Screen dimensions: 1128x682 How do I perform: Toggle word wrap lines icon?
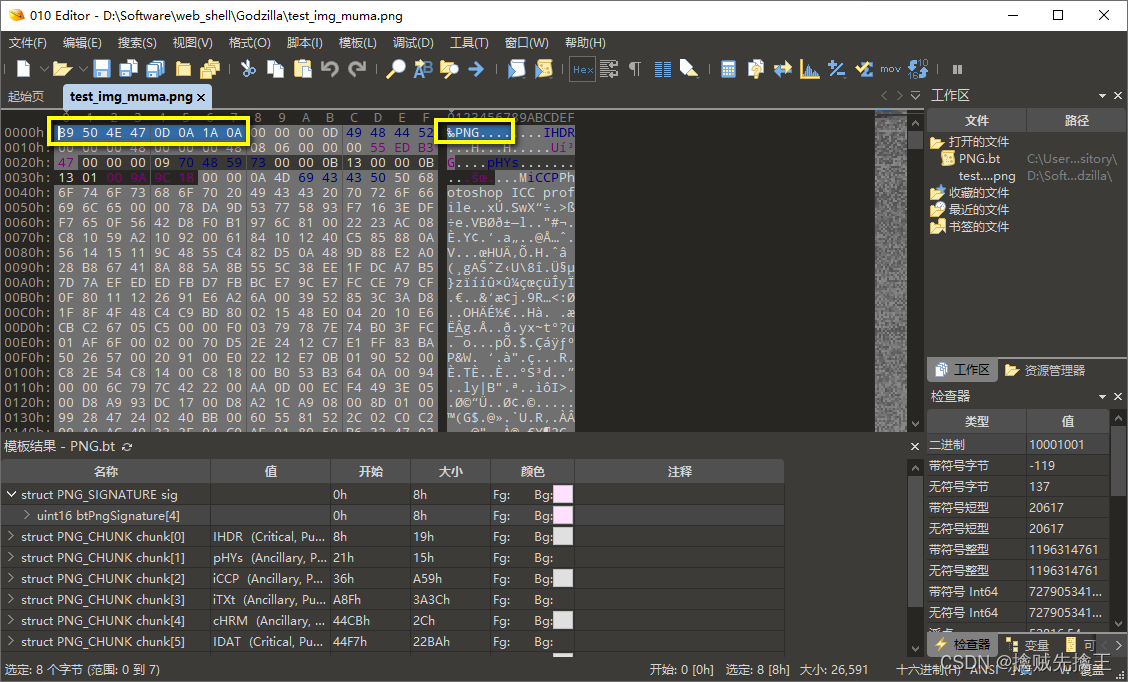[609, 69]
